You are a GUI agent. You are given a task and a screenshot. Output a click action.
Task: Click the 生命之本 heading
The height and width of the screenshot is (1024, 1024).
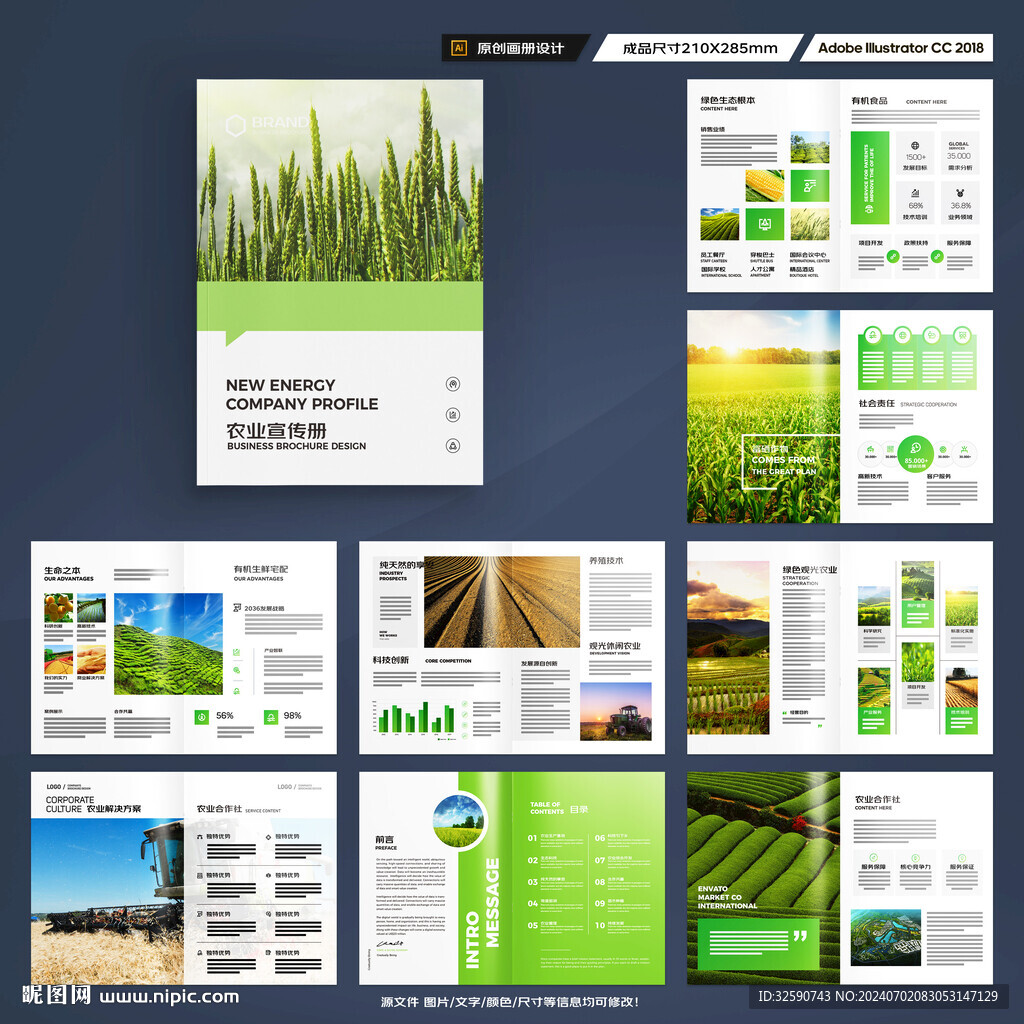click(x=63, y=570)
